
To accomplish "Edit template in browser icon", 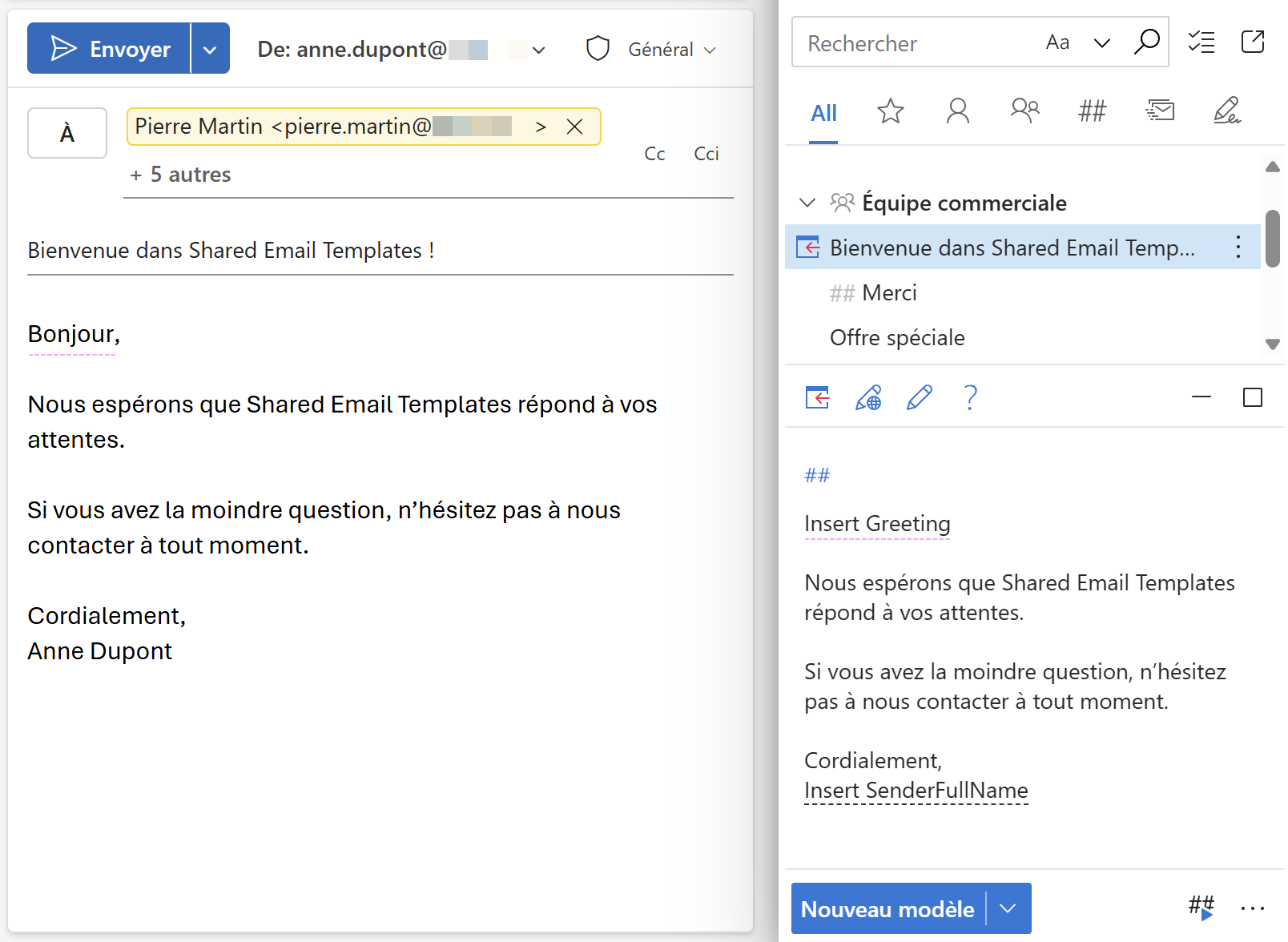I will [868, 397].
